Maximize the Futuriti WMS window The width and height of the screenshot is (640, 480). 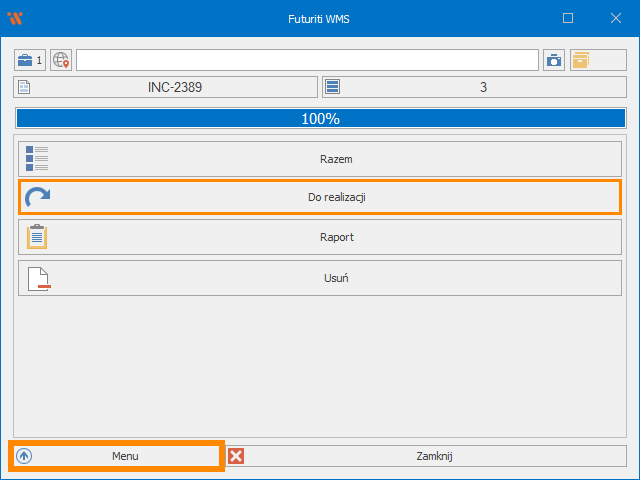[x=568, y=18]
